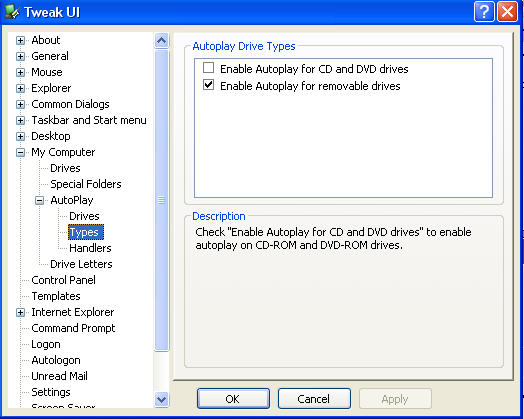Click the tree scrollbar up arrow

coord(162,41)
